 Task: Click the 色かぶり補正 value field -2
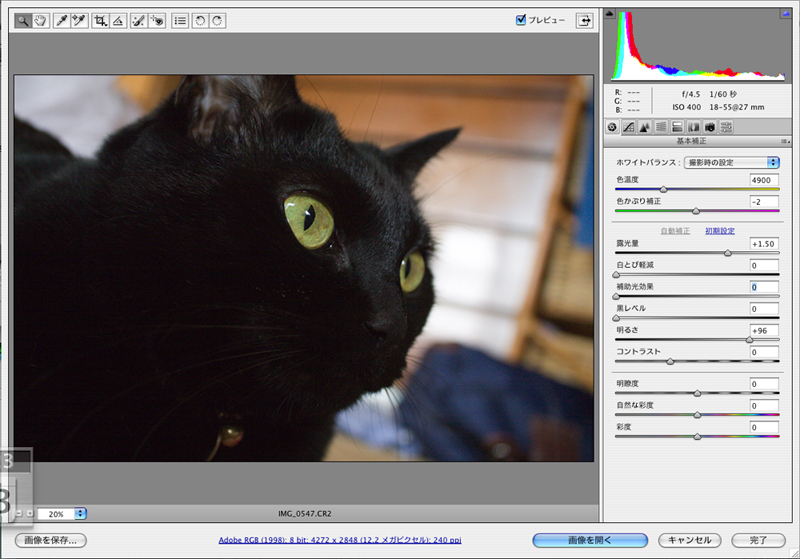click(764, 202)
